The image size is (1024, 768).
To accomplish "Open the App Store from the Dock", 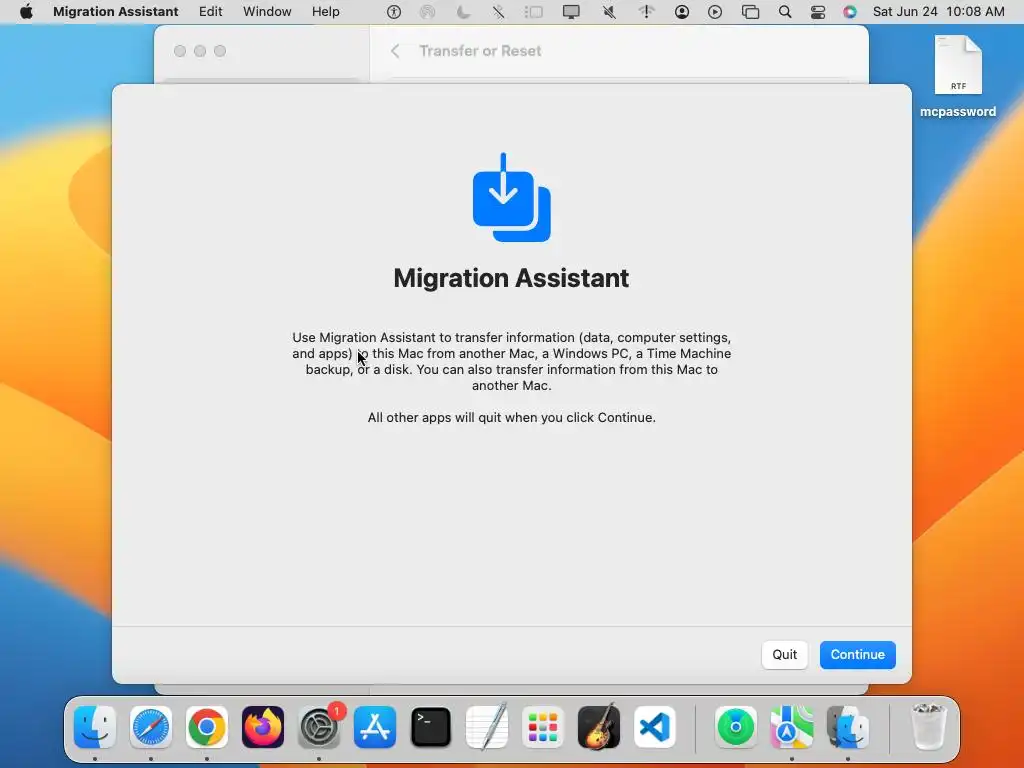I will click(x=375, y=727).
